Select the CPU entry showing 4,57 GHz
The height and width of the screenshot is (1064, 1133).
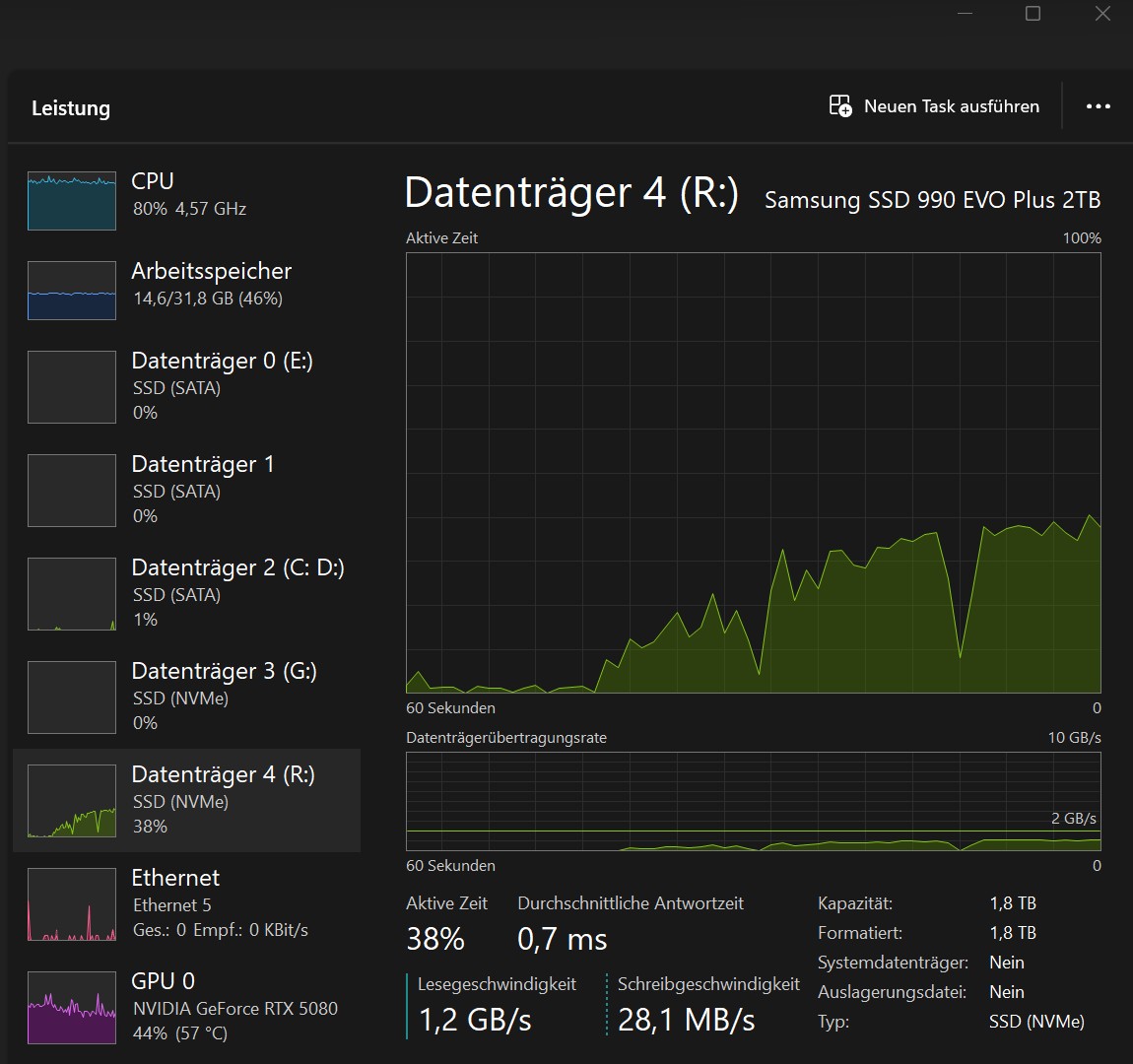[x=189, y=194]
